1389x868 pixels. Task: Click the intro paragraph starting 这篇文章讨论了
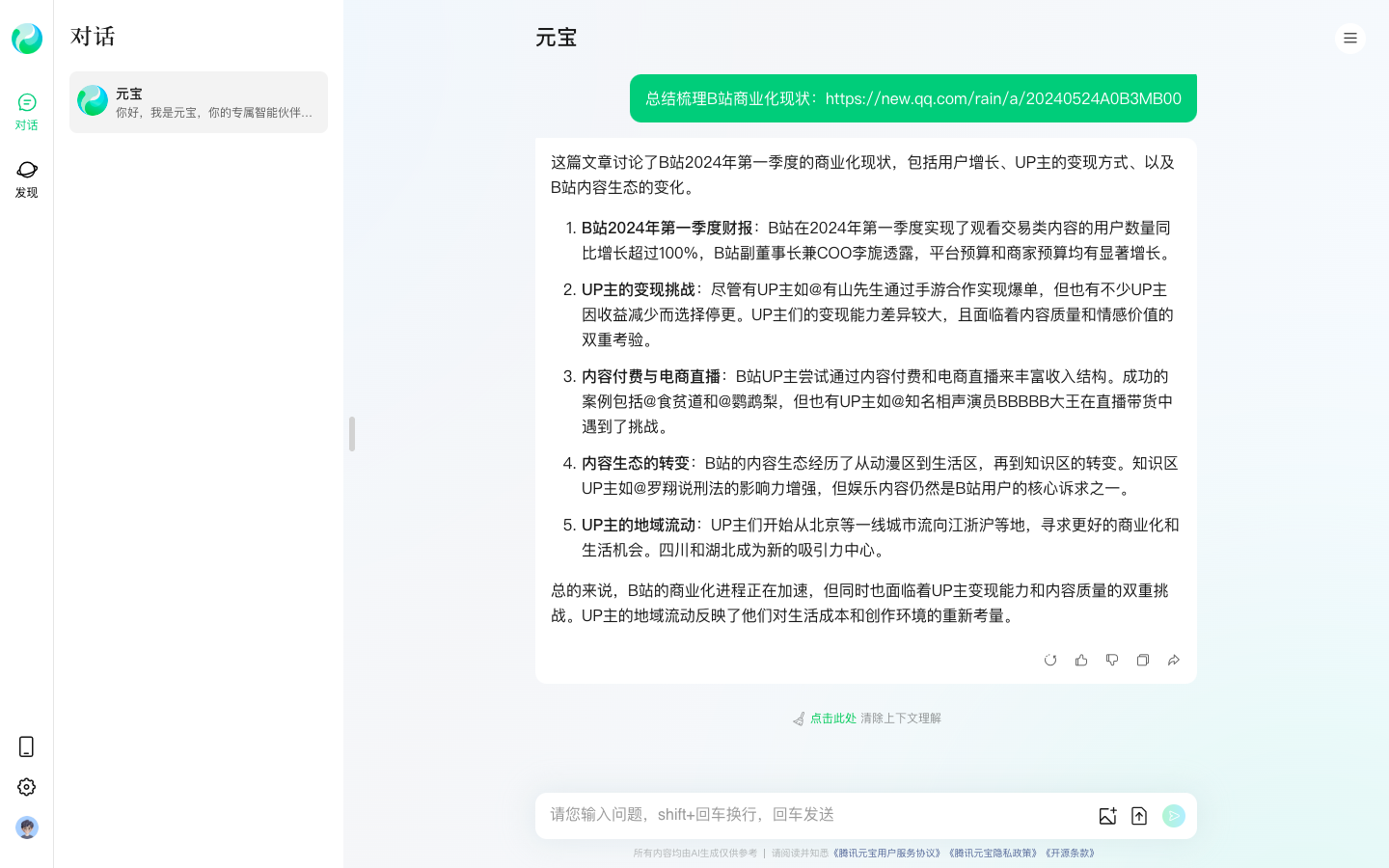[863, 175]
